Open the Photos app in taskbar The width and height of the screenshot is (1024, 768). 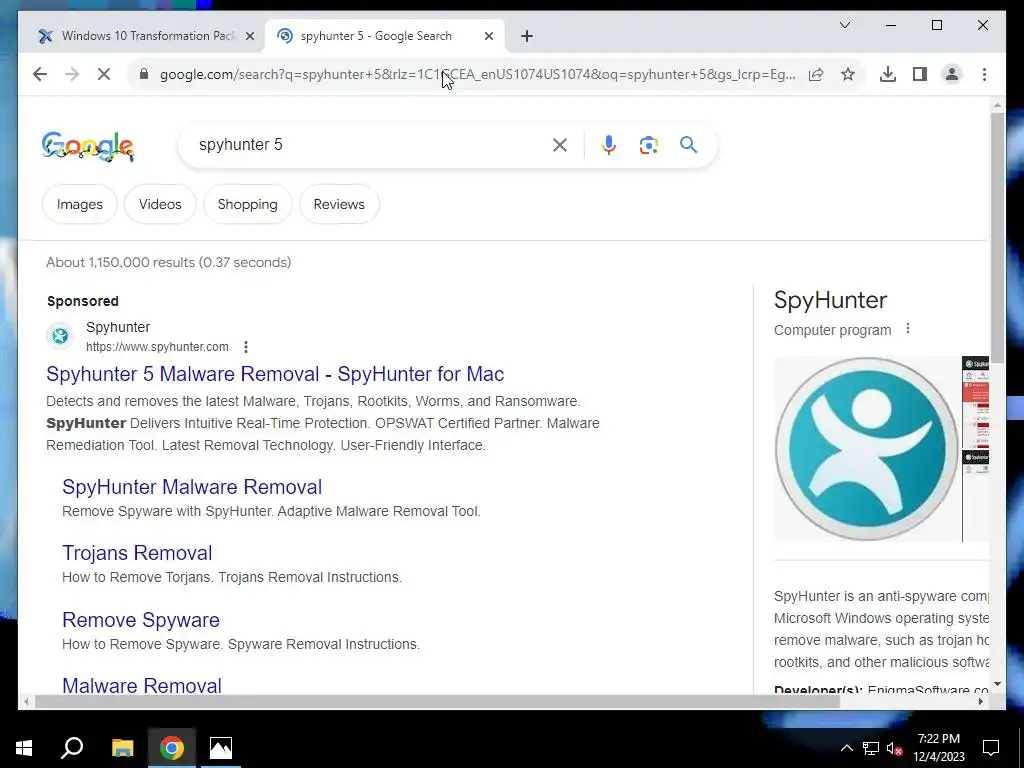pyautogui.click(x=221, y=748)
